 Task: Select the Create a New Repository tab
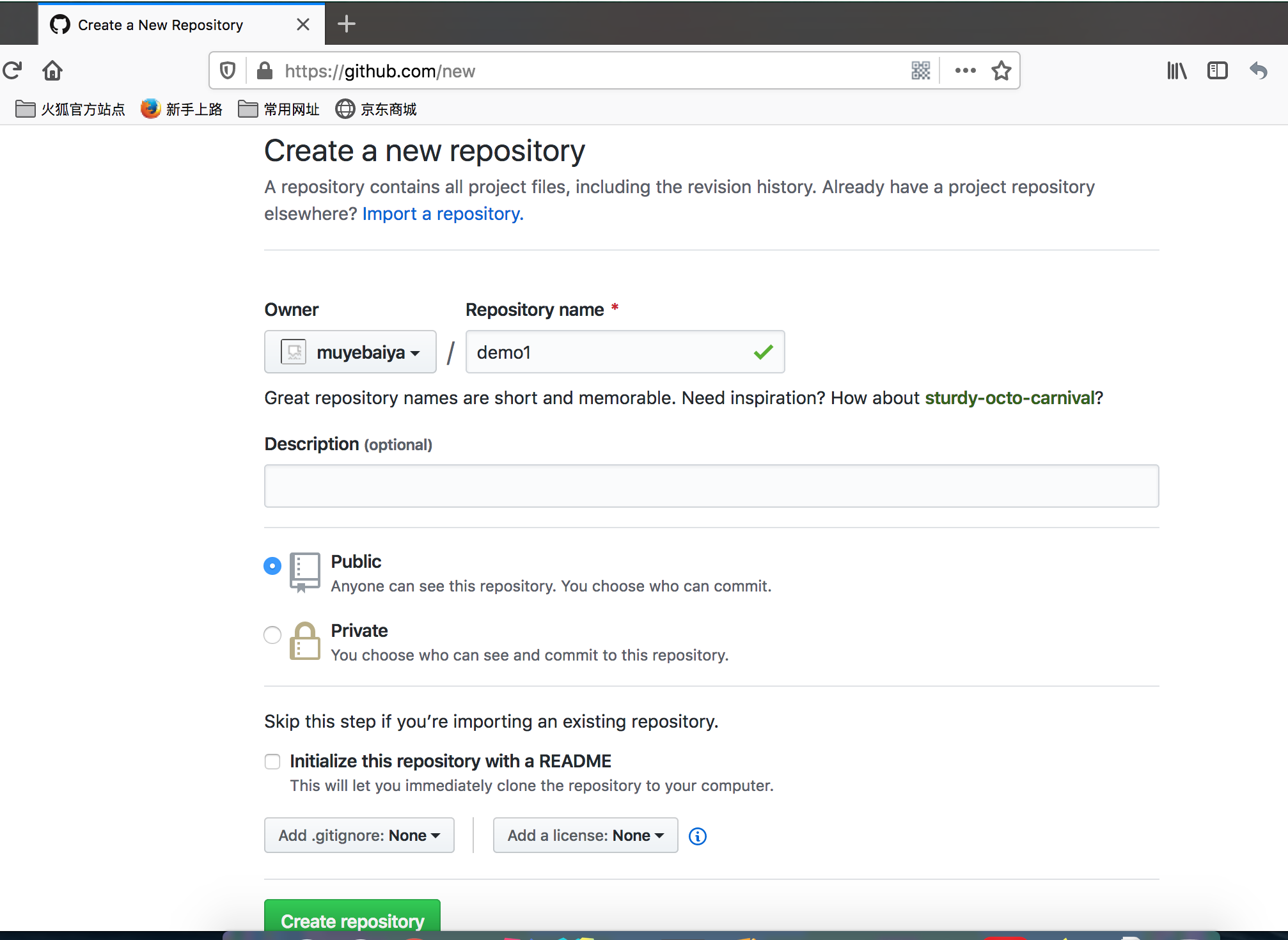coord(181,24)
